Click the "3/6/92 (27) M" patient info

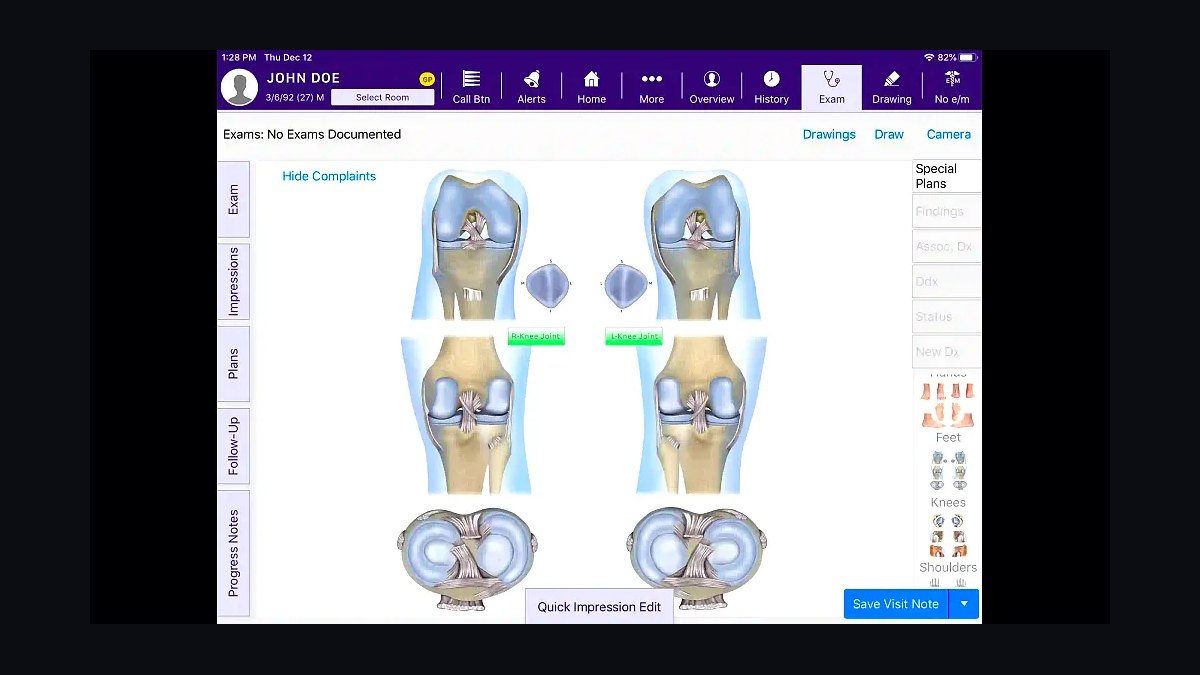296,97
